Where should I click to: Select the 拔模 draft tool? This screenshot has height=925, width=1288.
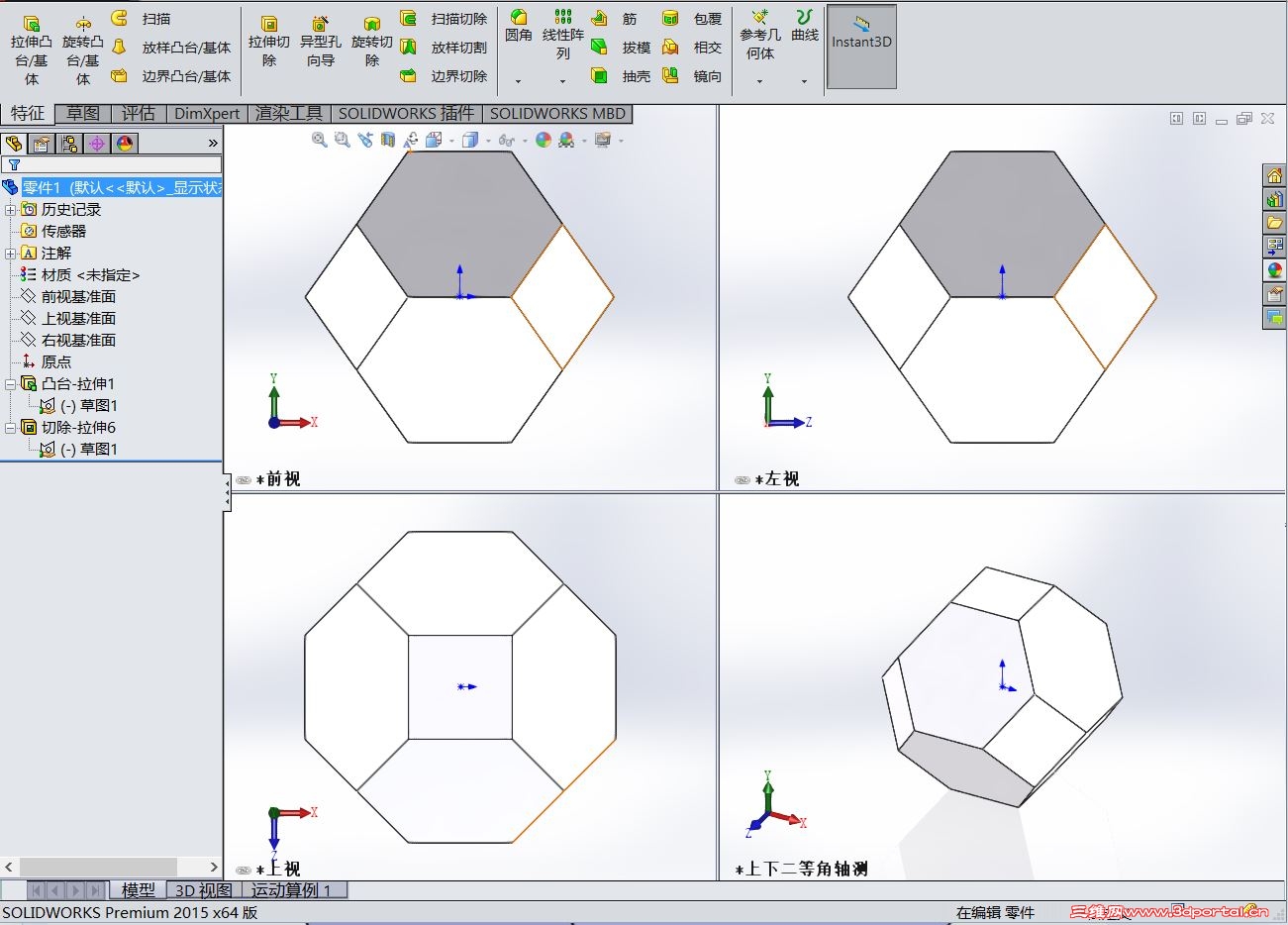[621, 48]
